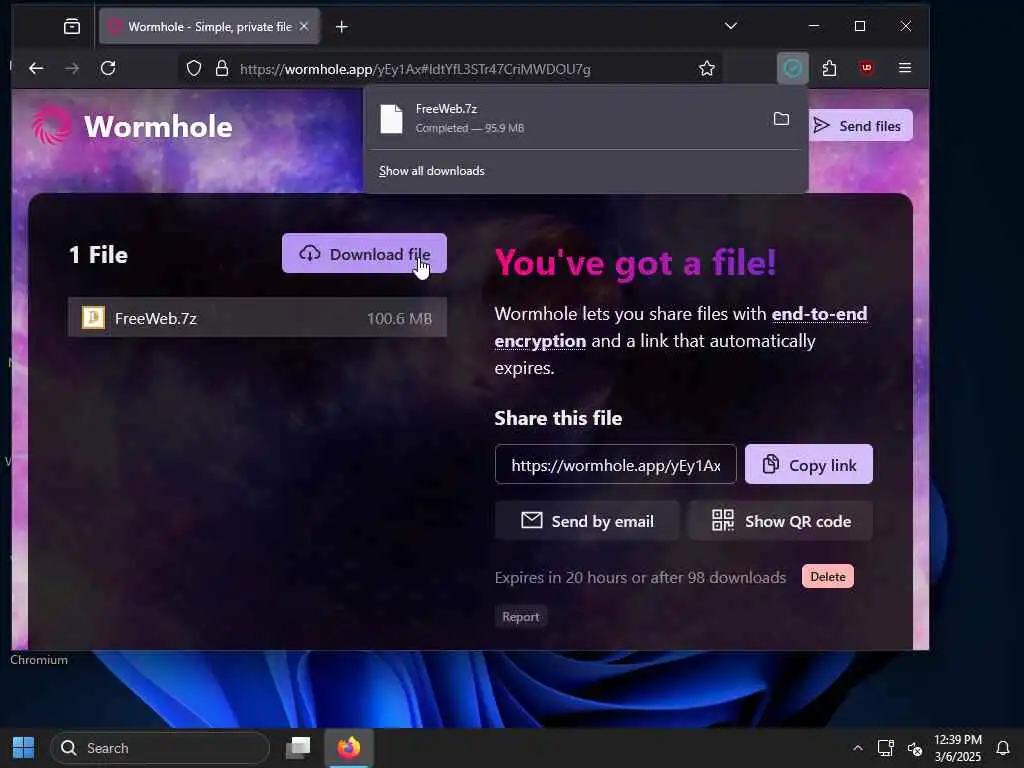Click Send by email button
Screen dimensions: 1024x768
click(587, 521)
